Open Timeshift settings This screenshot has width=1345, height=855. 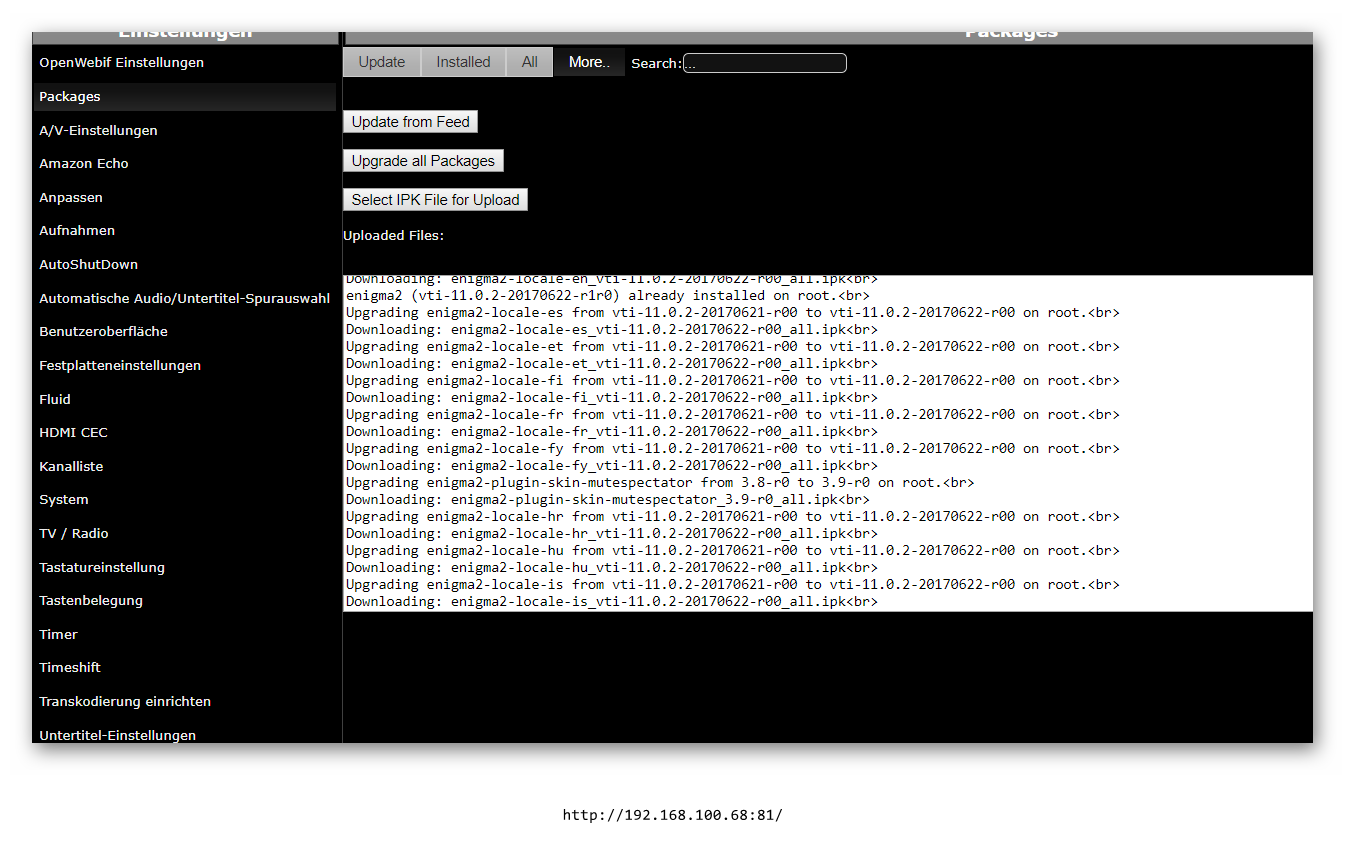69,667
